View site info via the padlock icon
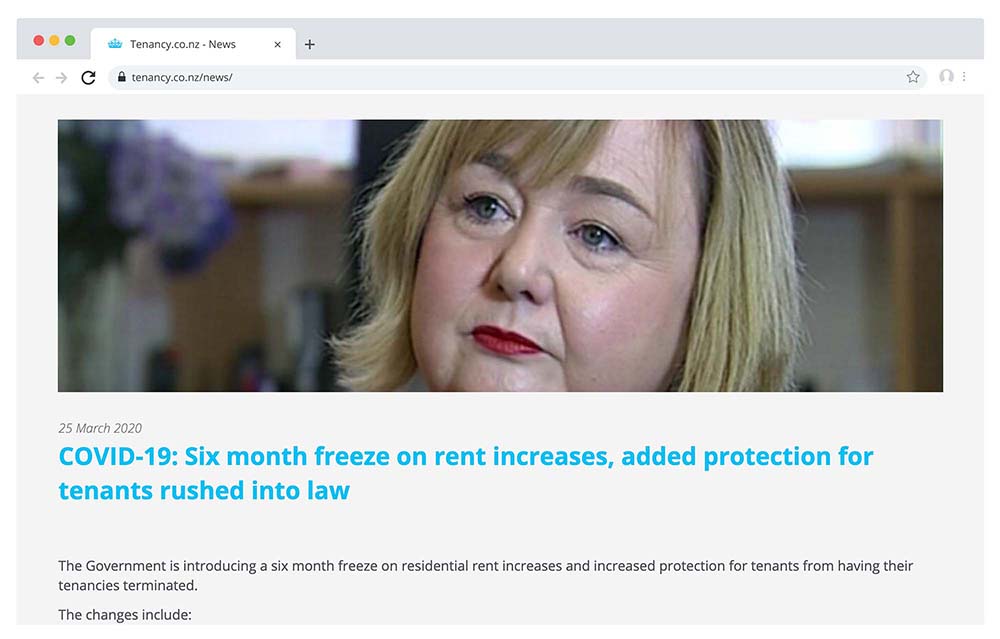 click(x=121, y=77)
